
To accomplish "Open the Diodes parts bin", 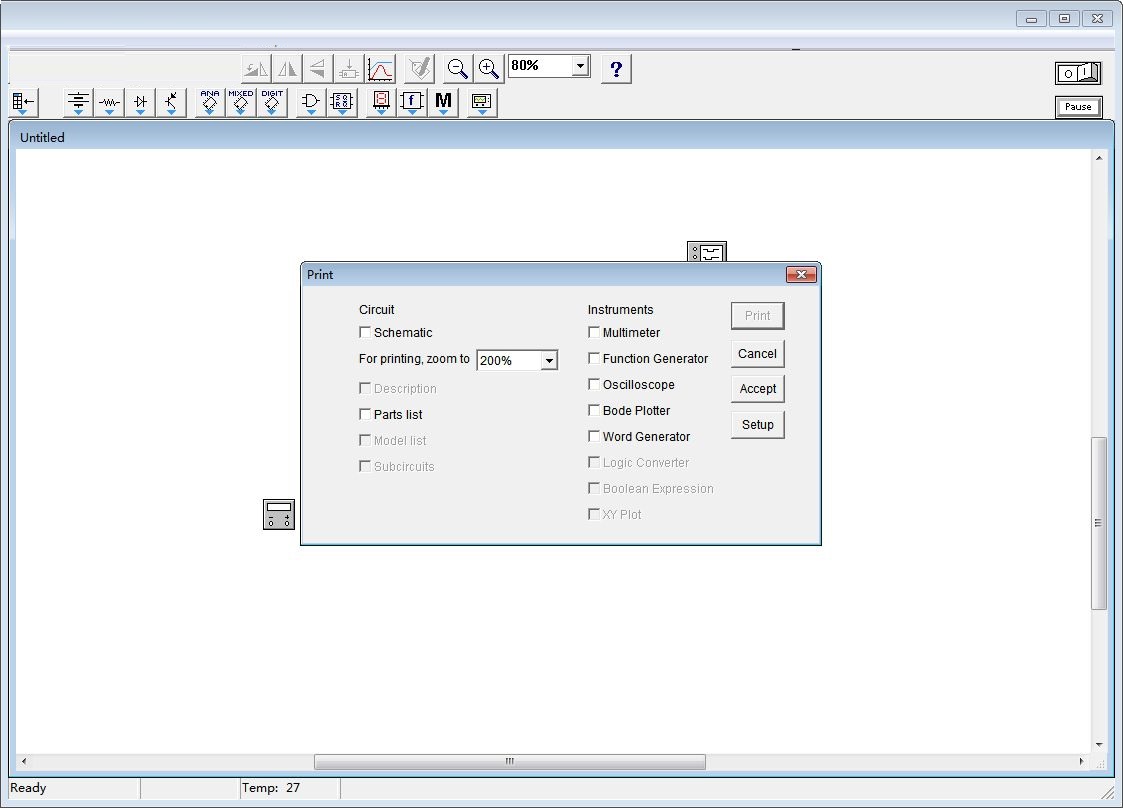I will coord(141,102).
